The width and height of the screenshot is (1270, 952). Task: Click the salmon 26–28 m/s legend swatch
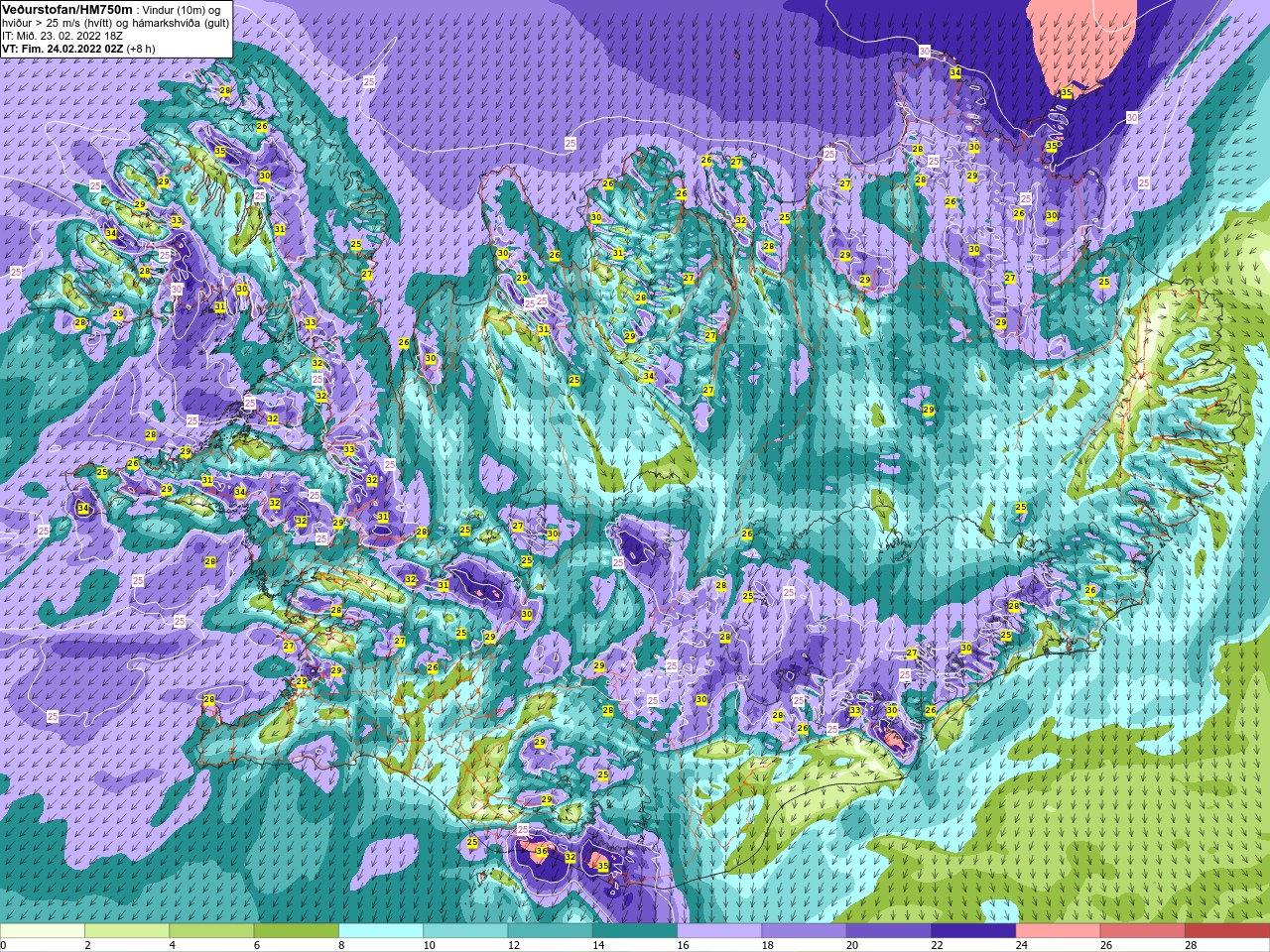[1142, 931]
